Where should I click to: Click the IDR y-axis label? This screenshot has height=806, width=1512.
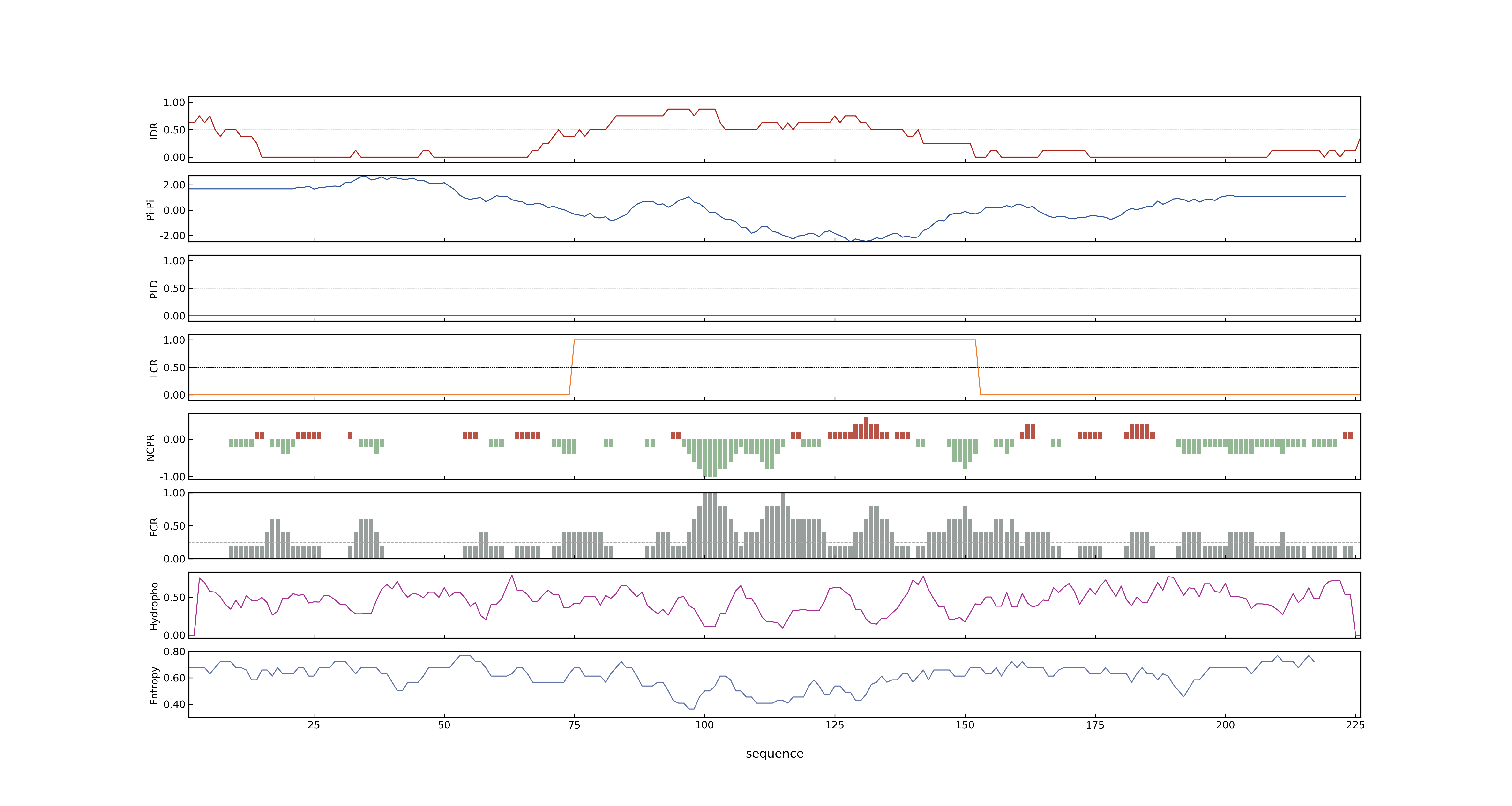(154, 130)
